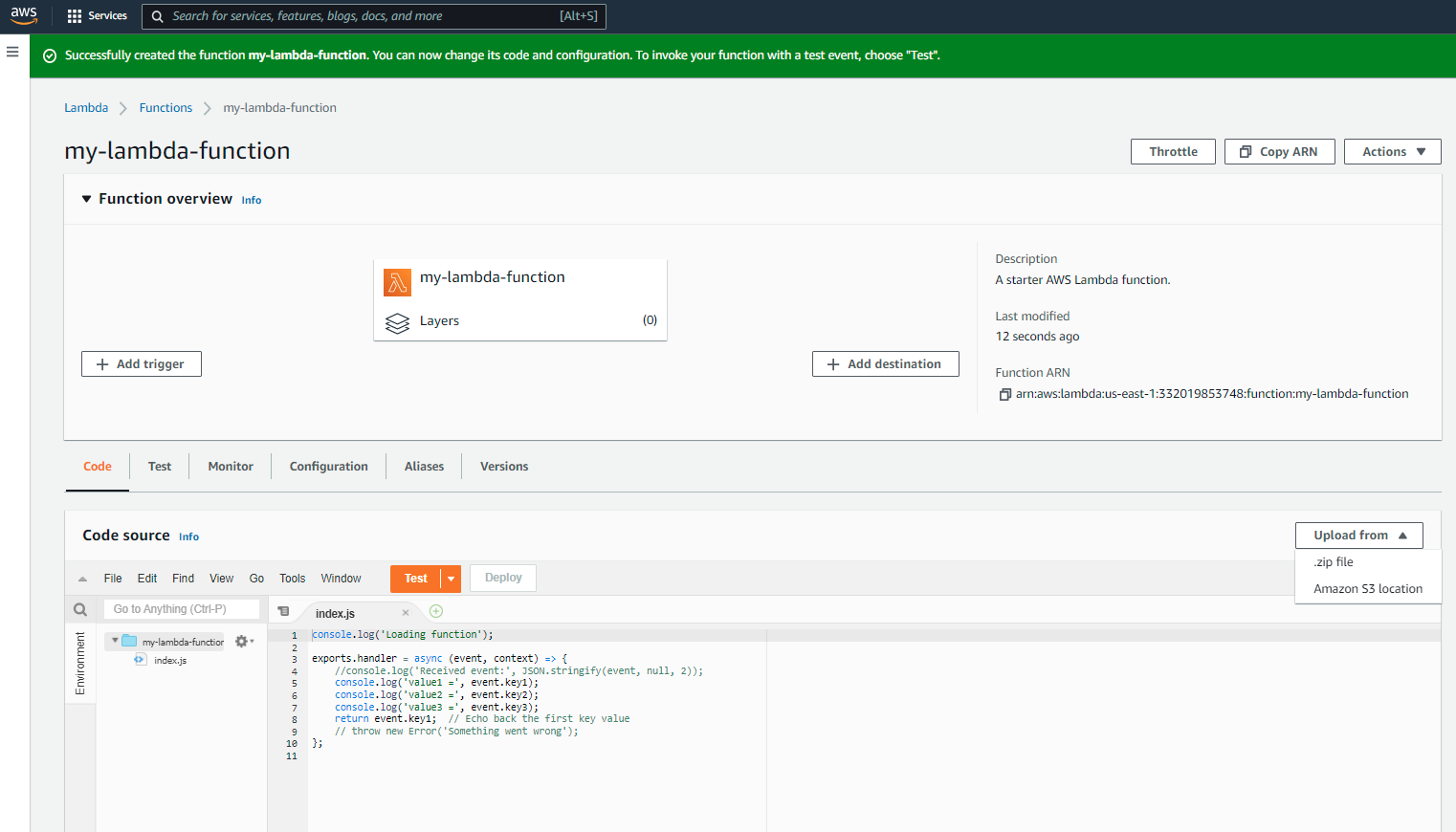Open the file tree gear settings
Screen dimensions: 1456x832
tap(243, 642)
